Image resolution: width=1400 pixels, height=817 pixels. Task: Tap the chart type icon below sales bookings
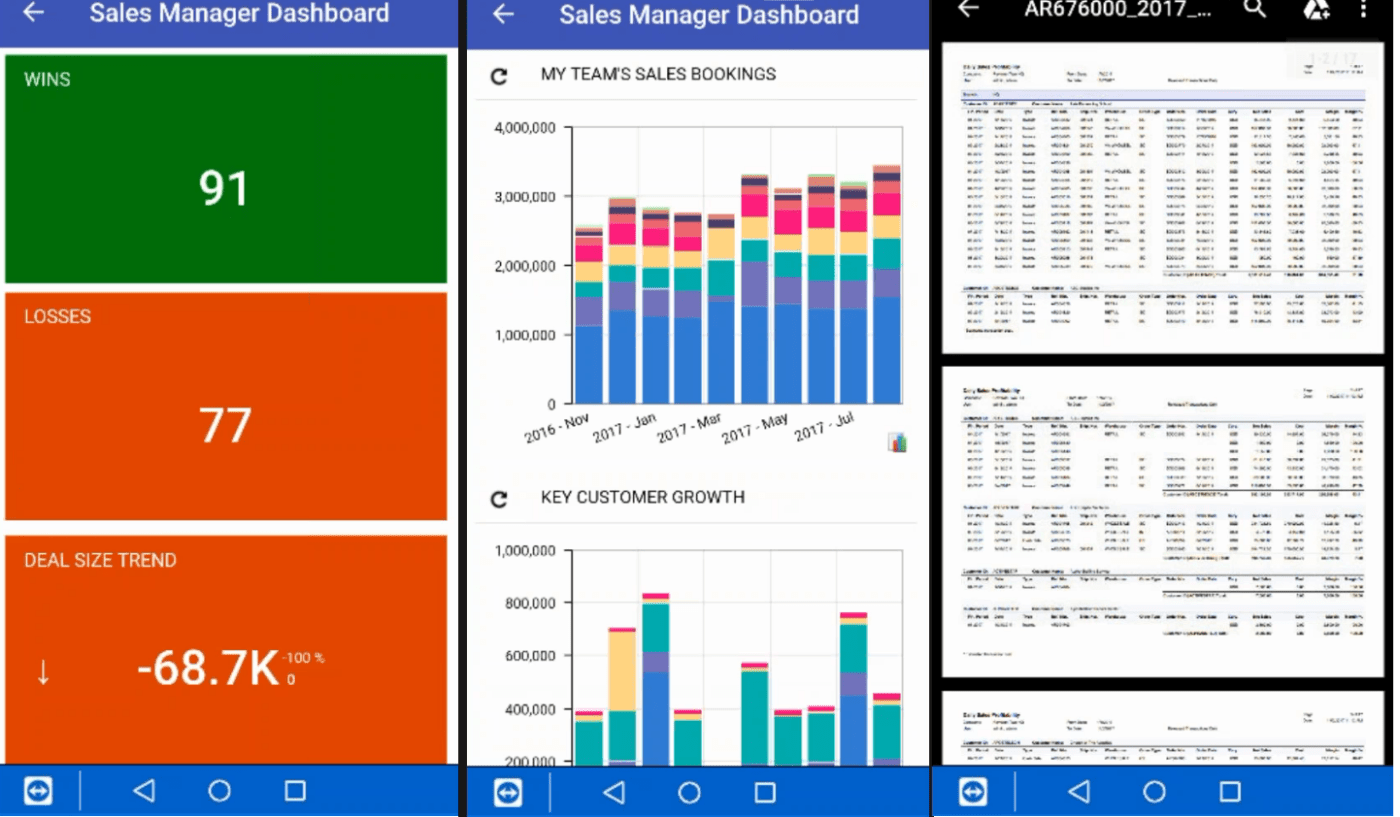point(897,442)
